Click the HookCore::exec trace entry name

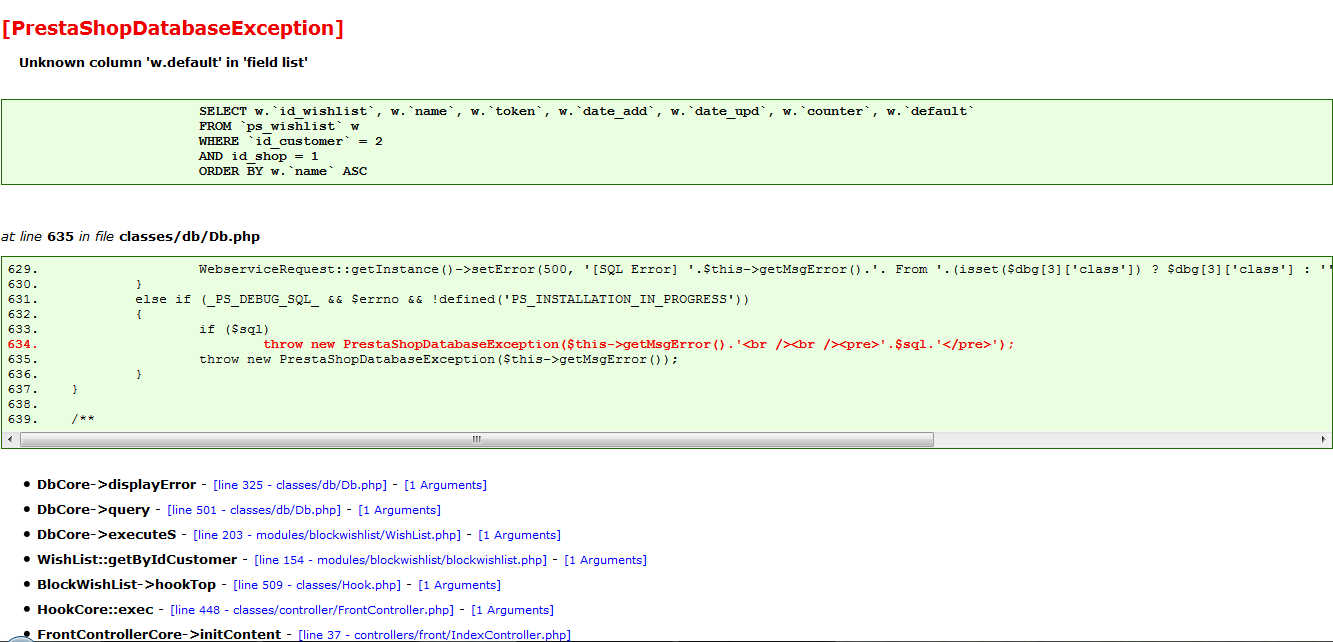[95, 610]
